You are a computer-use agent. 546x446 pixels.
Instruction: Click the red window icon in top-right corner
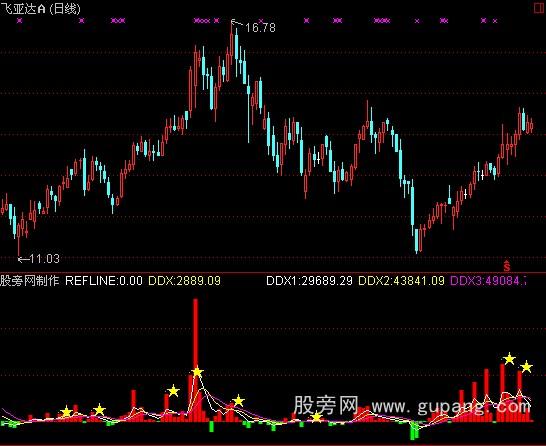click(540, 8)
